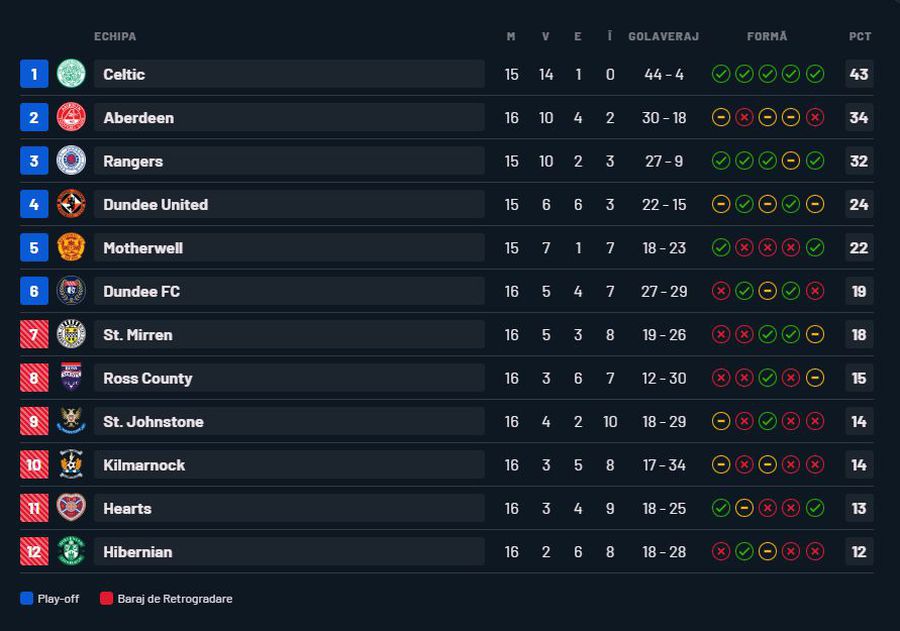Click the Hibernian crest icon
Image resolution: width=900 pixels, height=631 pixels.
(x=71, y=551)
